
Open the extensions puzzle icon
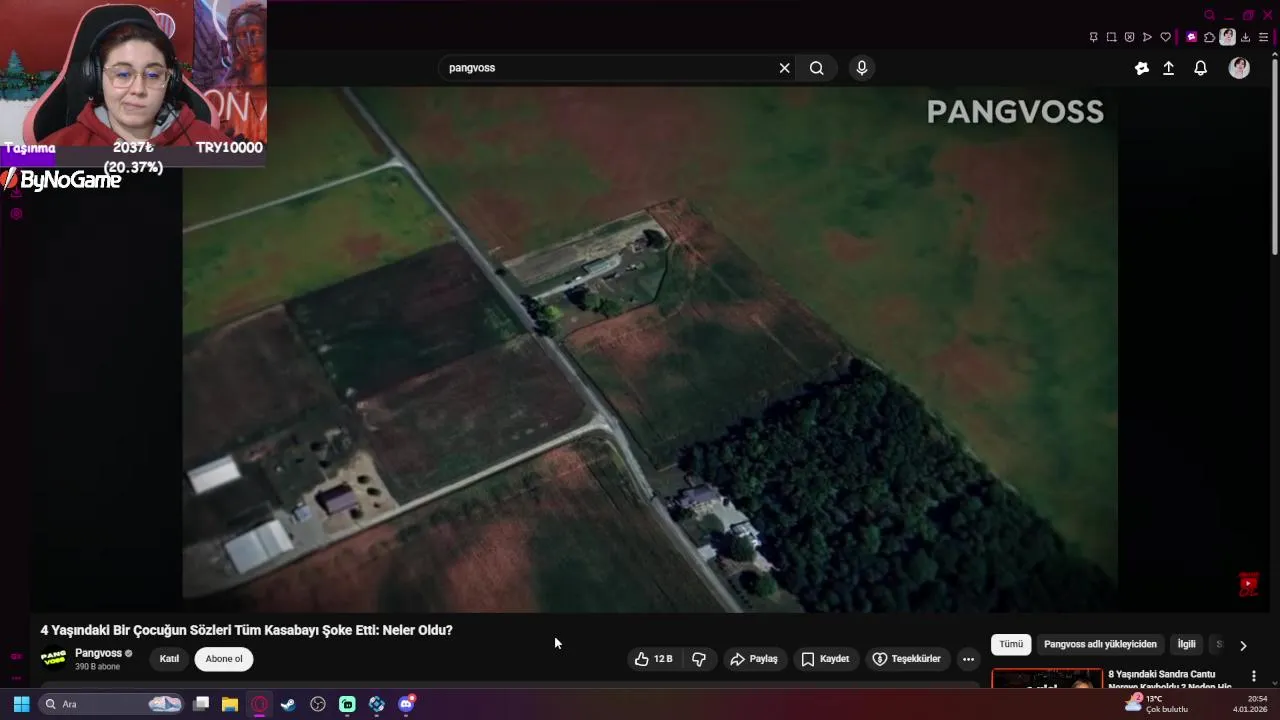coord(1209,37)
